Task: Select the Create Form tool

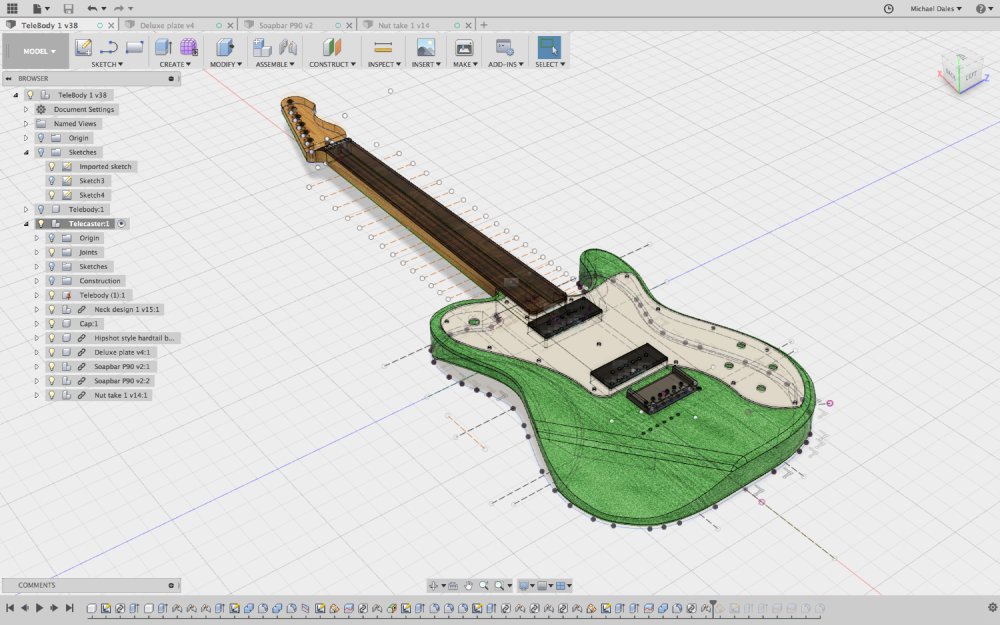Action: pos(189,47)
